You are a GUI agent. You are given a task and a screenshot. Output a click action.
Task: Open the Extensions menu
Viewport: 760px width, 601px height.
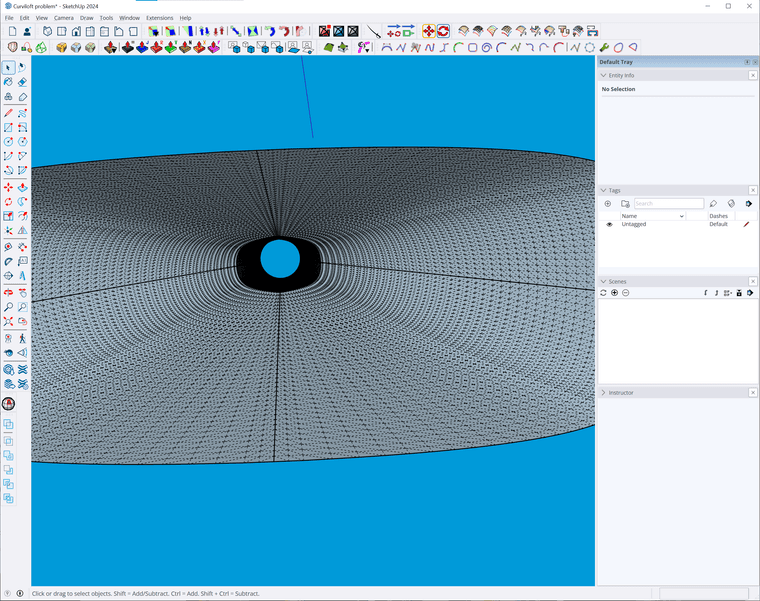159,18
